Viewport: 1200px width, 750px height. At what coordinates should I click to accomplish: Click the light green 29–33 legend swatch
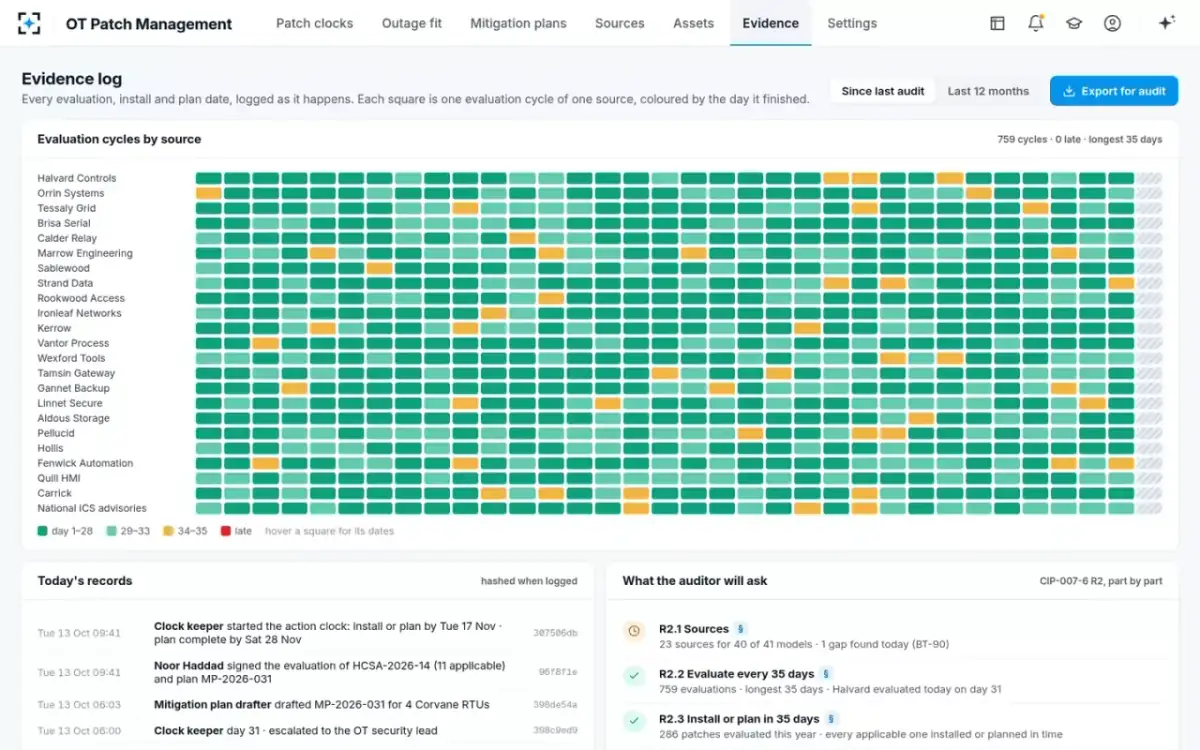pyautogui.click(x=112, y=531)
